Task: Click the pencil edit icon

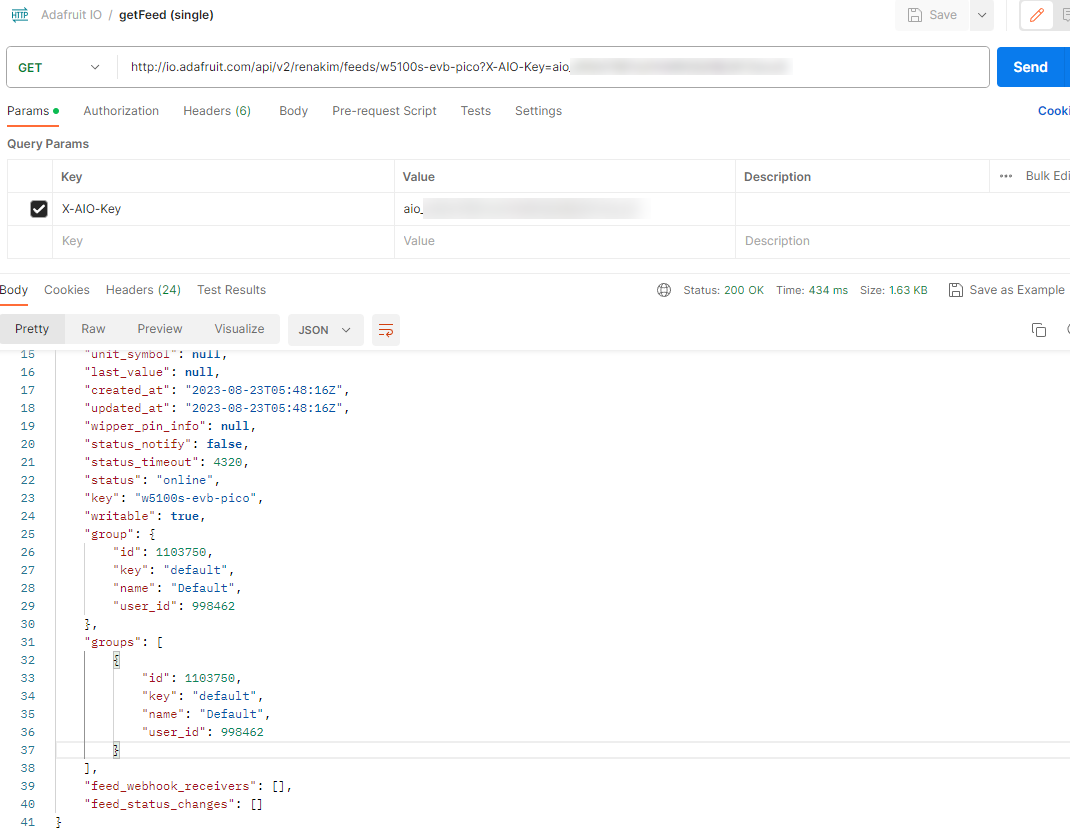Action: pos(1037,15)
